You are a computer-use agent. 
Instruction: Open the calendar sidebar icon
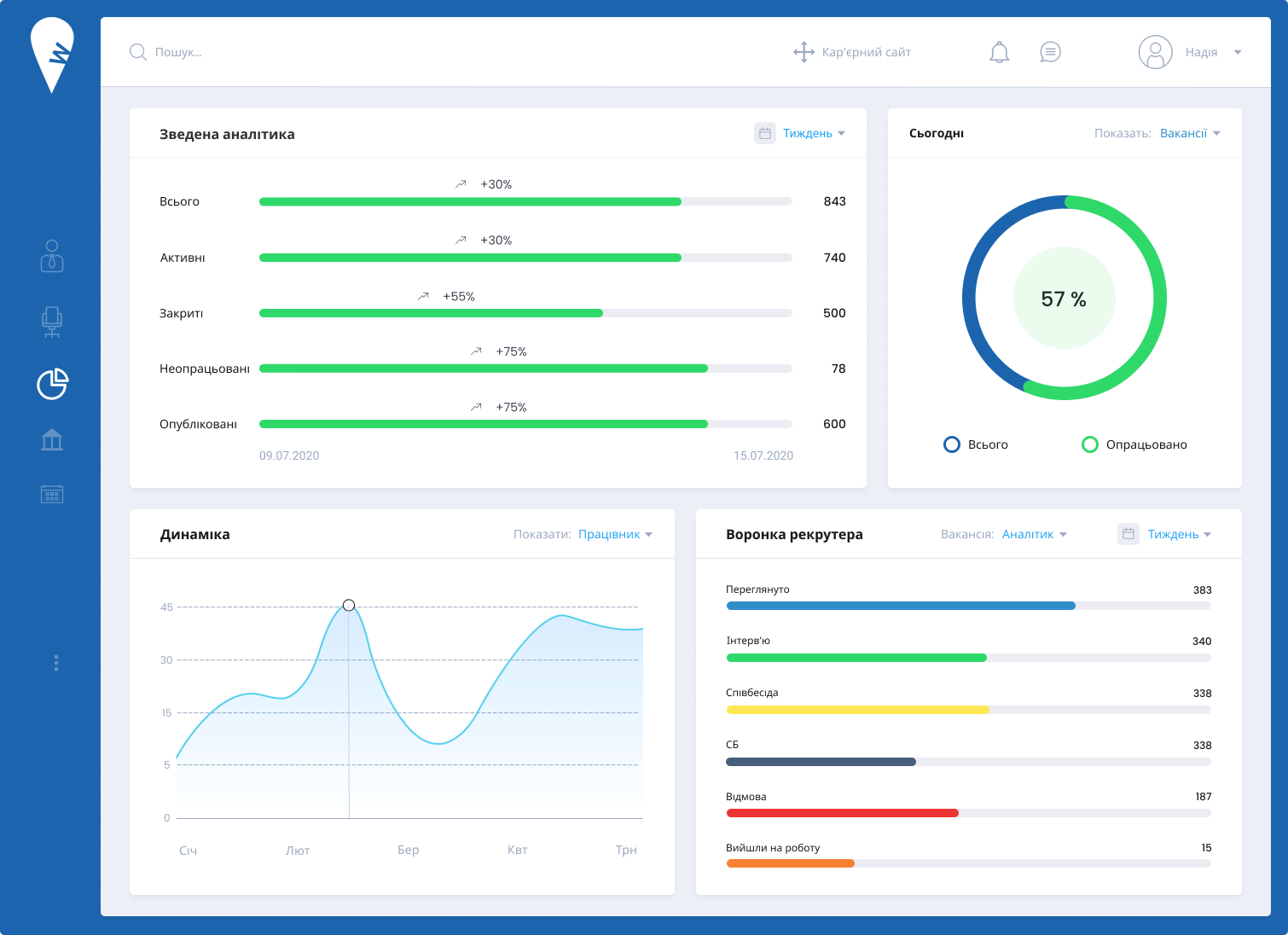click(52, 494)
